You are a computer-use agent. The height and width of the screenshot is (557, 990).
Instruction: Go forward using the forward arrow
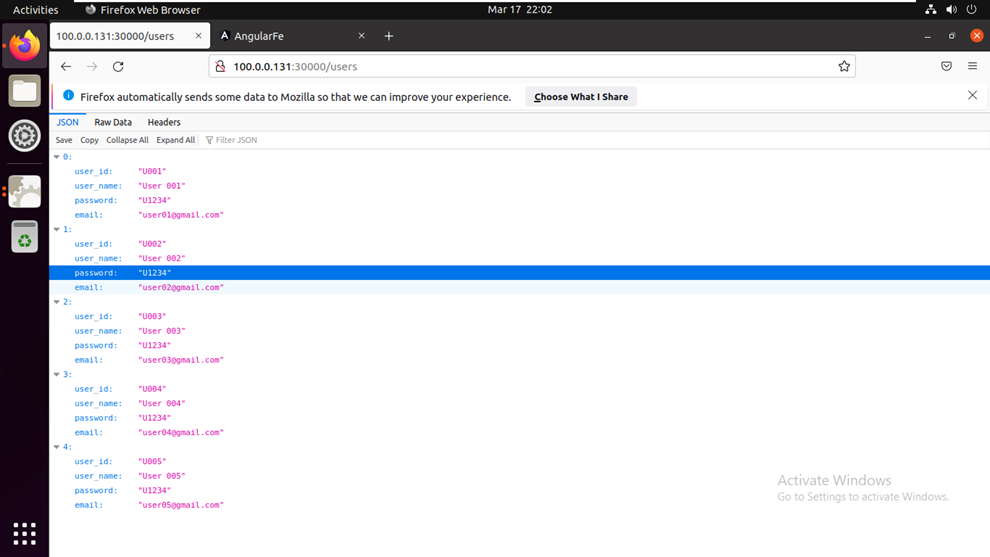tap(92, 66)
